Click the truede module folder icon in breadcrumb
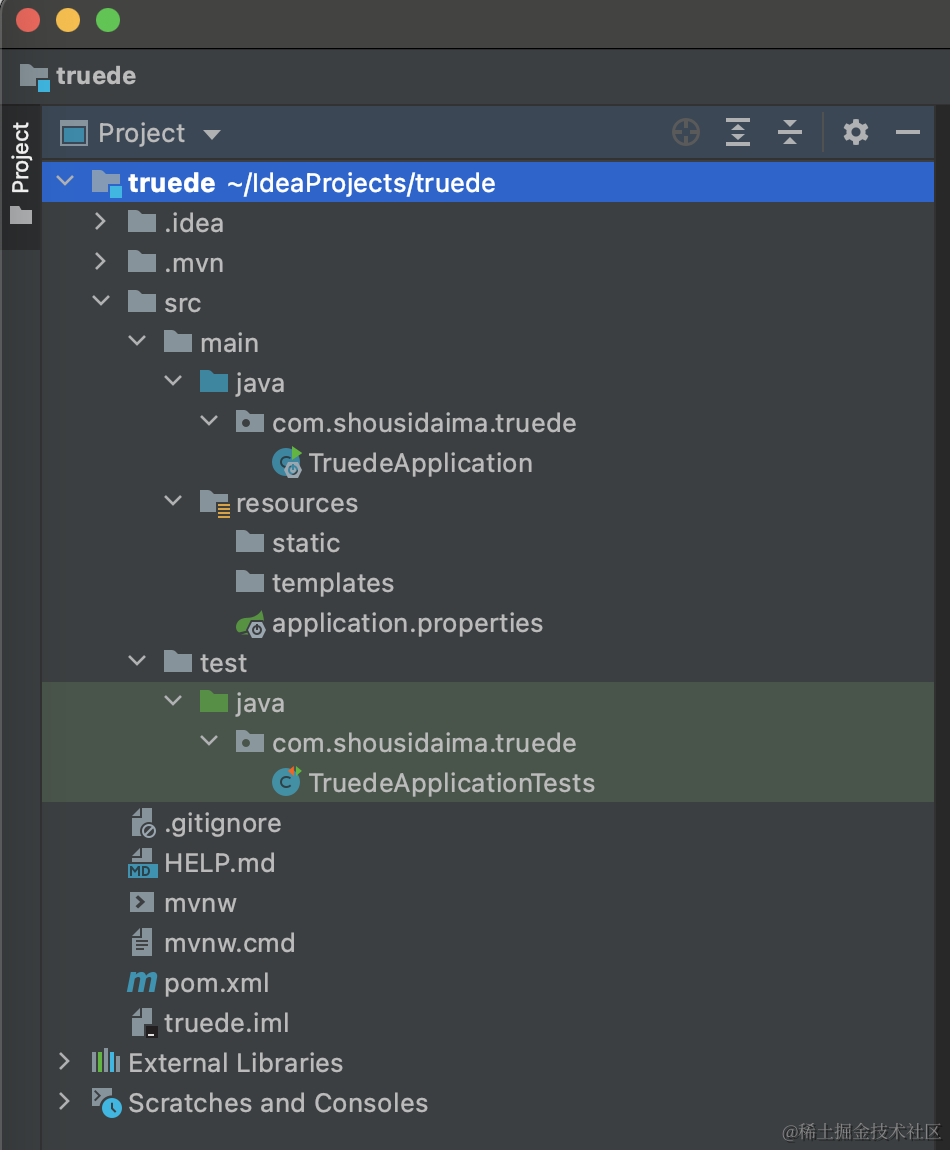This screenshot has width=950, height=1150. tap(34, 76)
